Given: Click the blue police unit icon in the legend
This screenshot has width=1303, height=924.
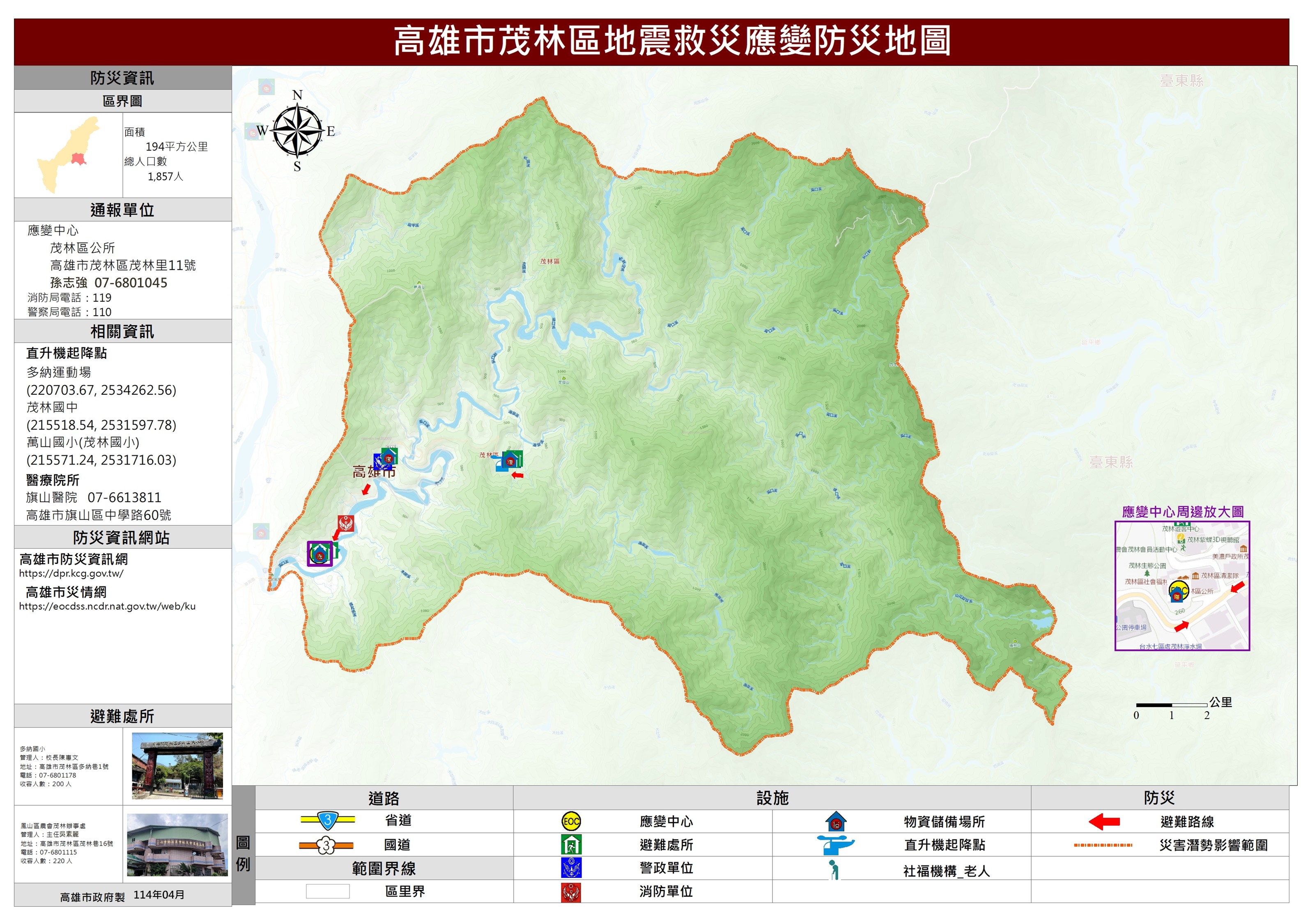Looking at the screenshot, I should click(x=571, y=868).
